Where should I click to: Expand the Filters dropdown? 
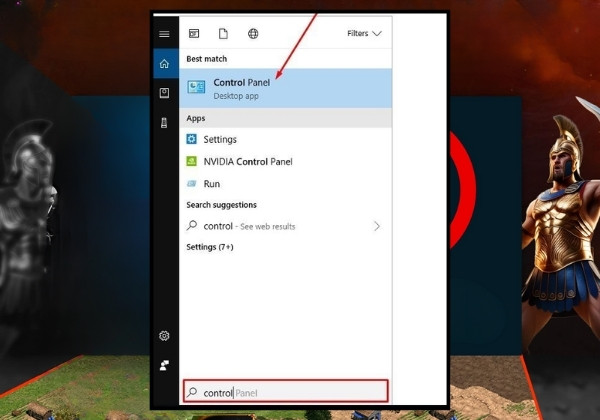pyautogui.click(x=364, y=34)
